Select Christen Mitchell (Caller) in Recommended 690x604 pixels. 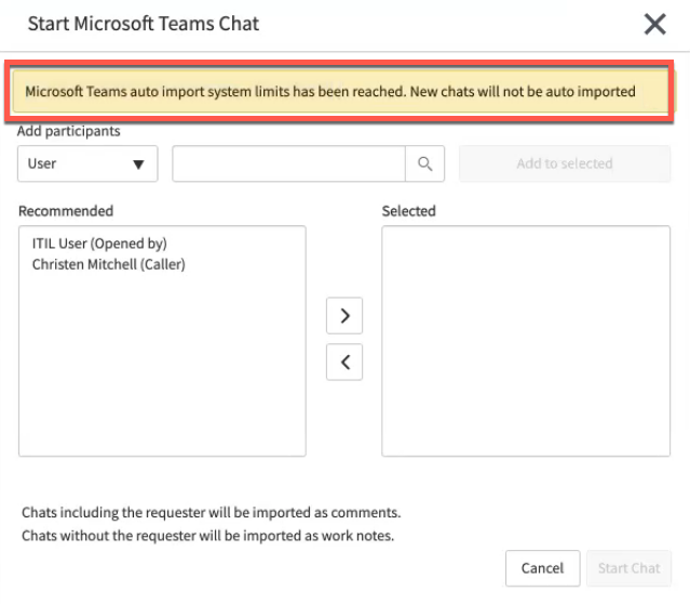[x=109, y=264]
